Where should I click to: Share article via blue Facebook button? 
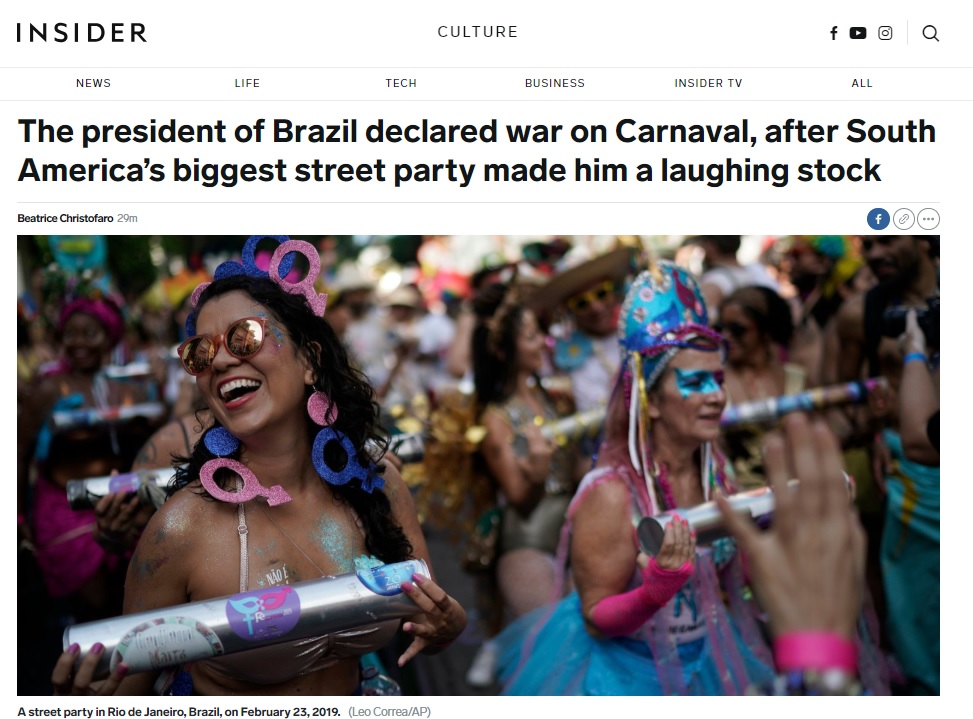(878, 218)
